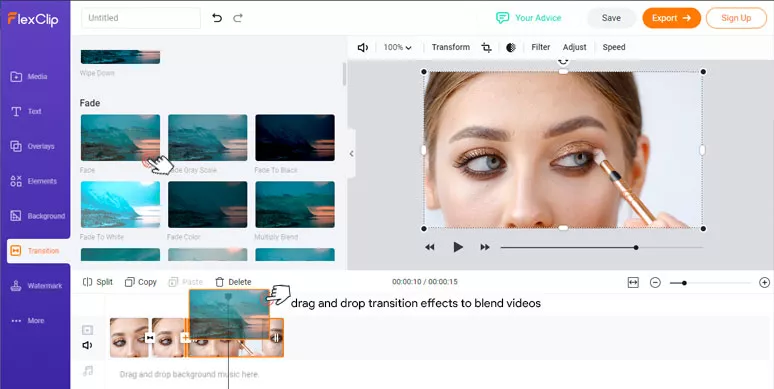Viewport: 774px width, 389px height.
Task: Open the Transform tool
Action: pos(451,47)
